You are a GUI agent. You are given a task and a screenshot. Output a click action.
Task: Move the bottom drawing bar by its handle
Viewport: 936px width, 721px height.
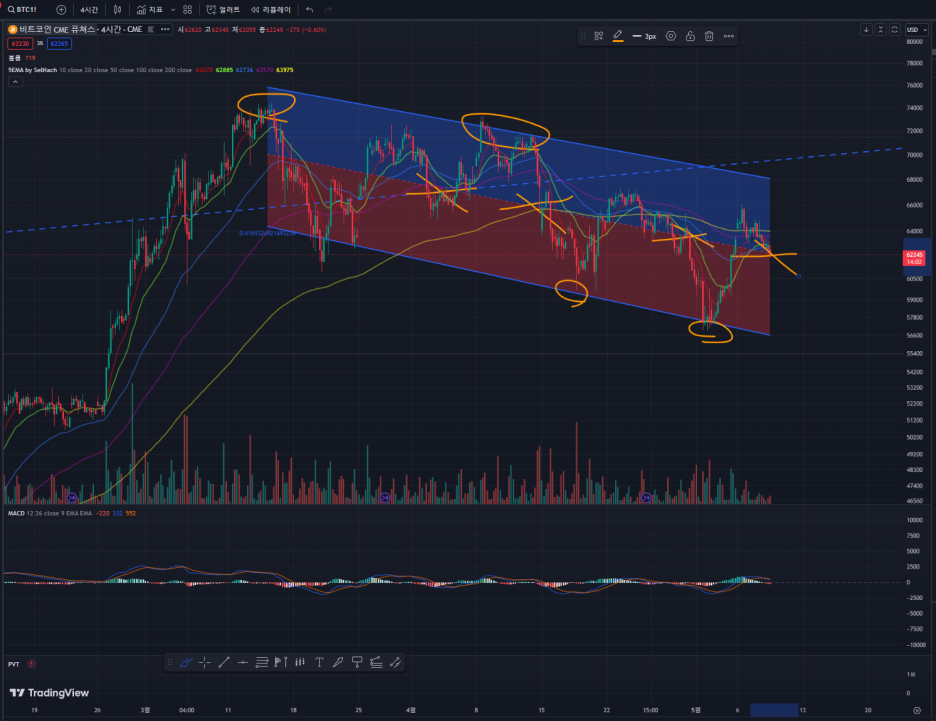170,662
